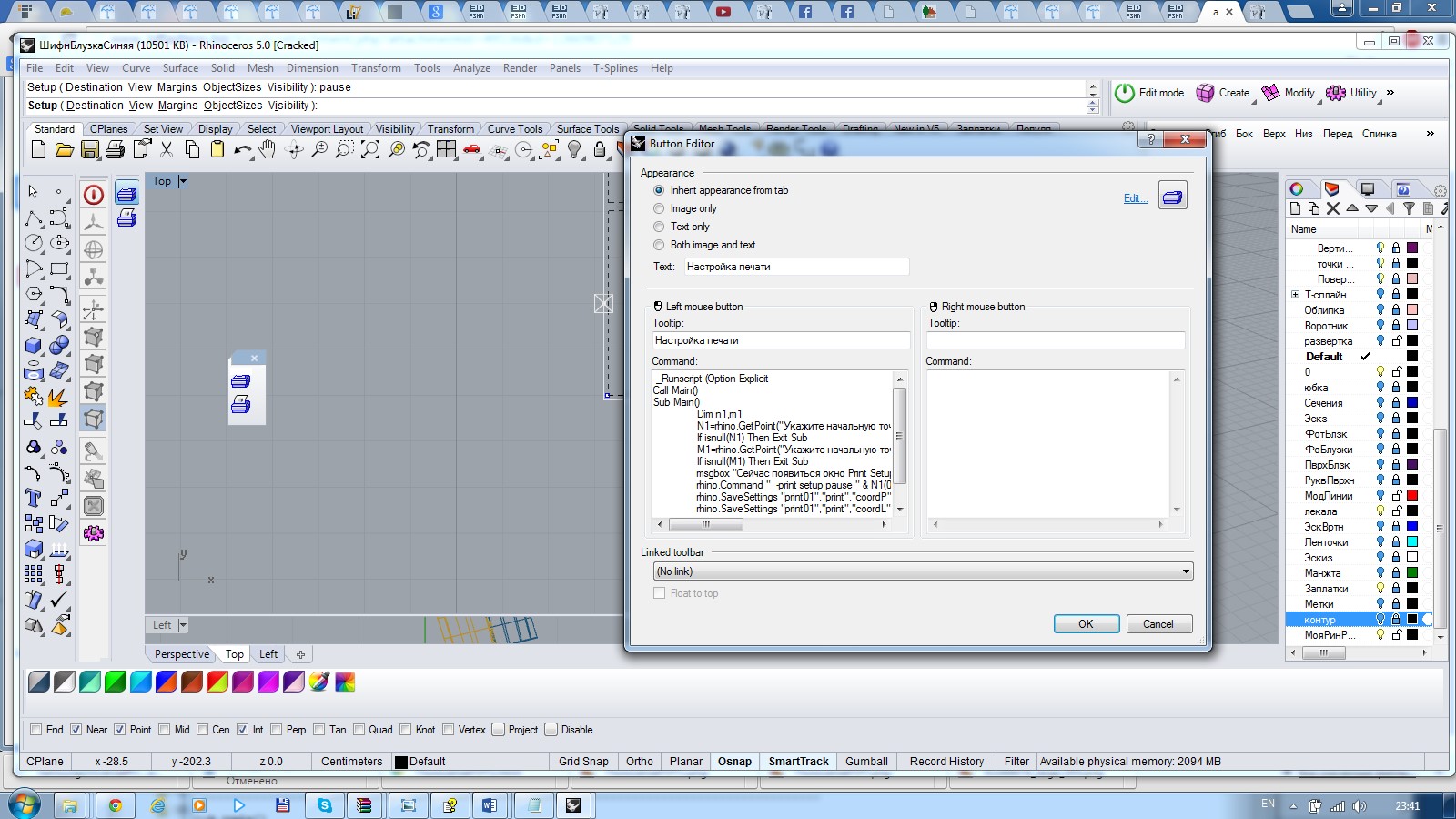Screen dimensions: 1456x819
Task: Open the Top viewport title dropdown arrow
Action: pos(183,181)
